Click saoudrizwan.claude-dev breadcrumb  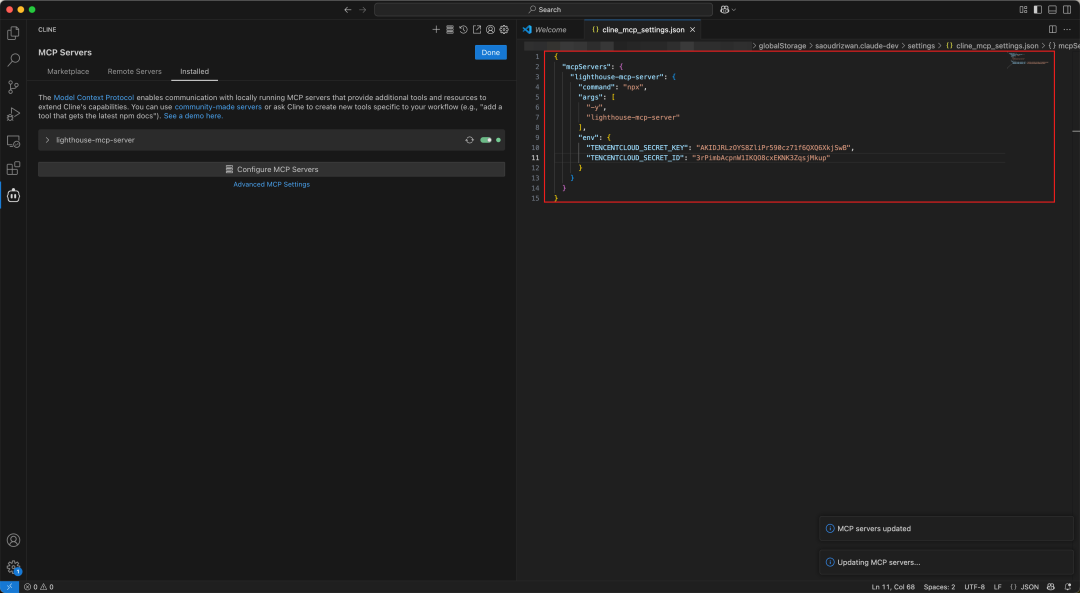[857, 46]
